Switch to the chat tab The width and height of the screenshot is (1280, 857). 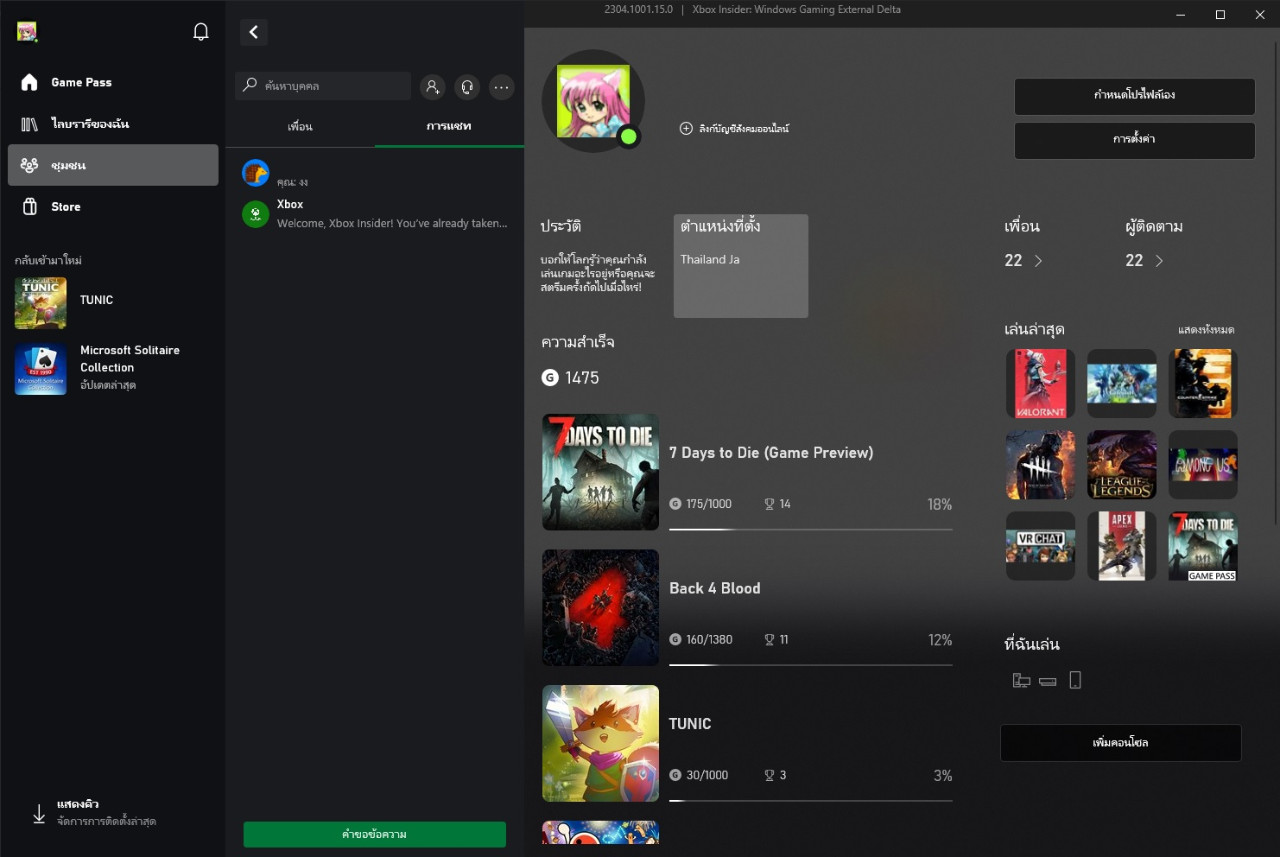449,127
